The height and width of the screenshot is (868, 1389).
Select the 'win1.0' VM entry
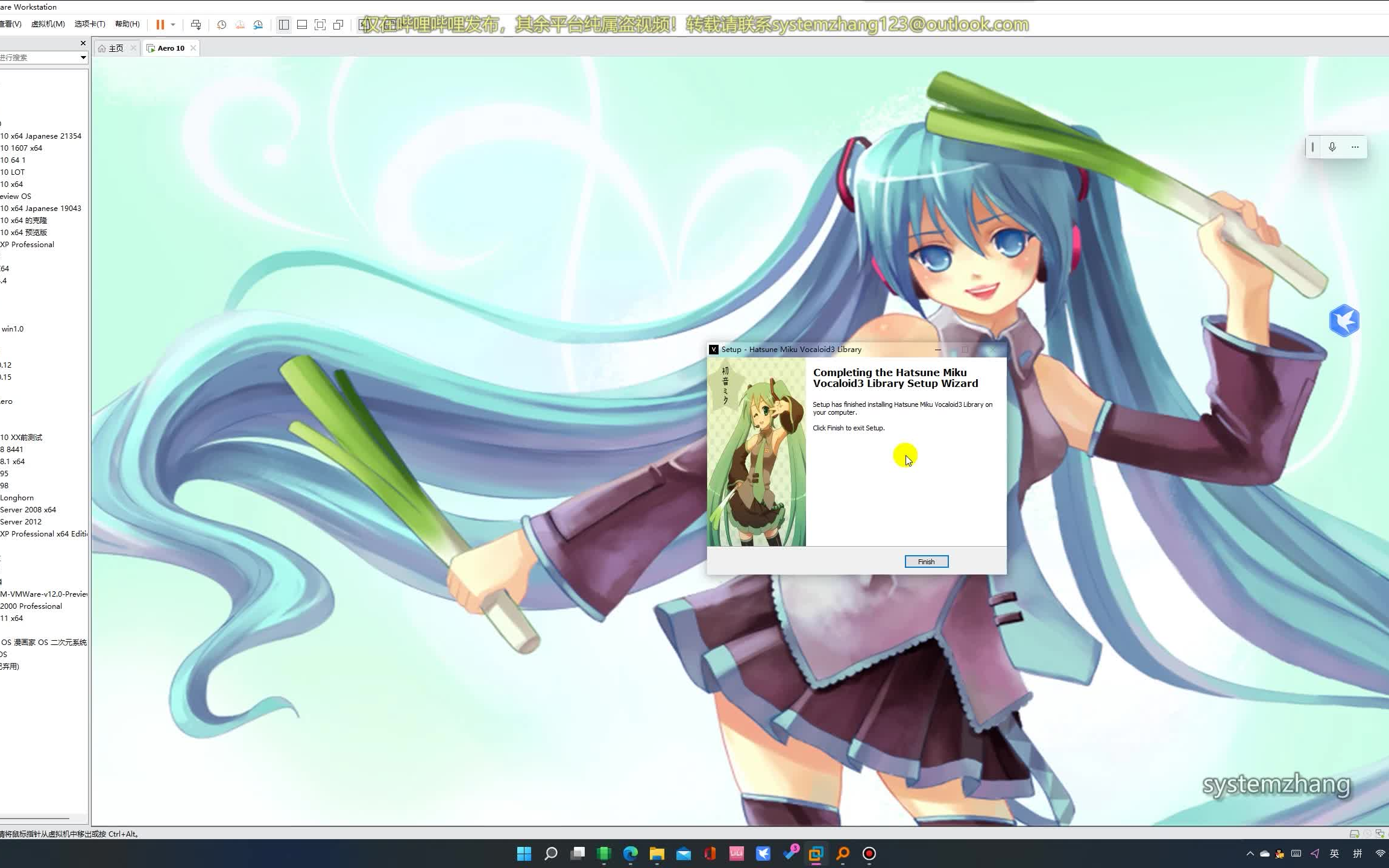(13, 329)
